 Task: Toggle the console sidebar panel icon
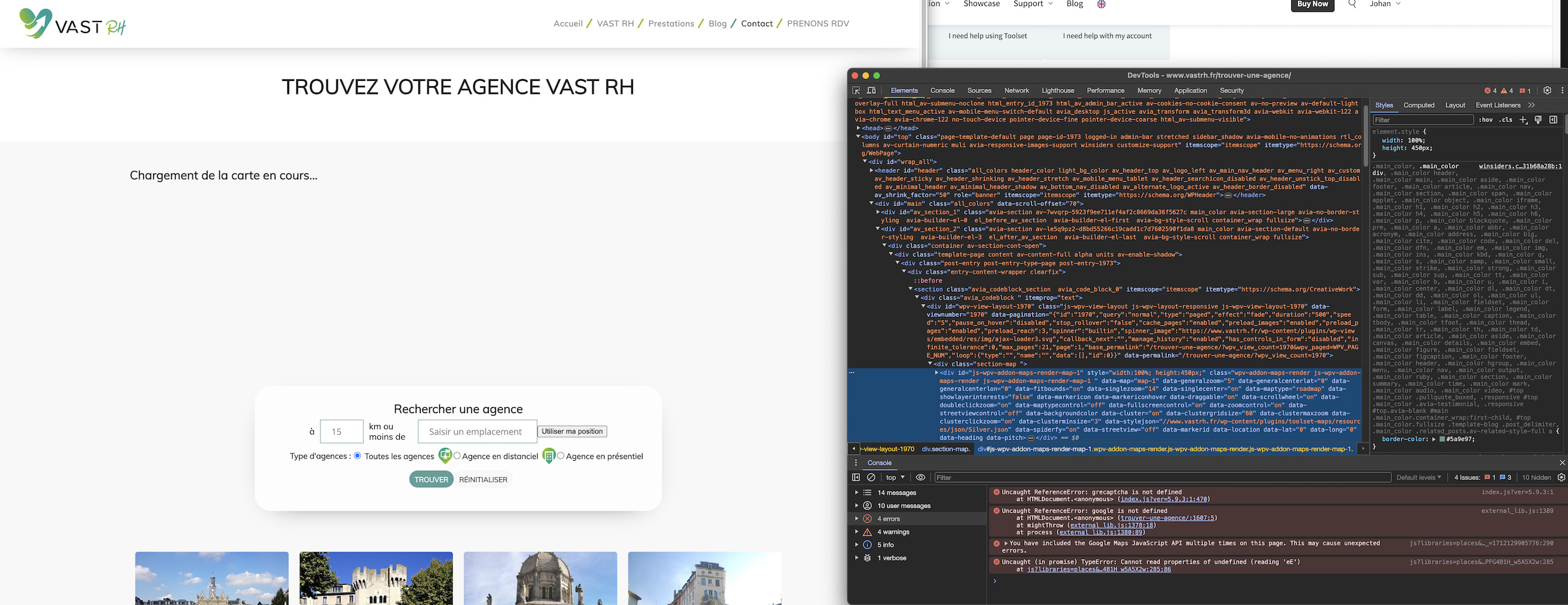pos(856,478)
